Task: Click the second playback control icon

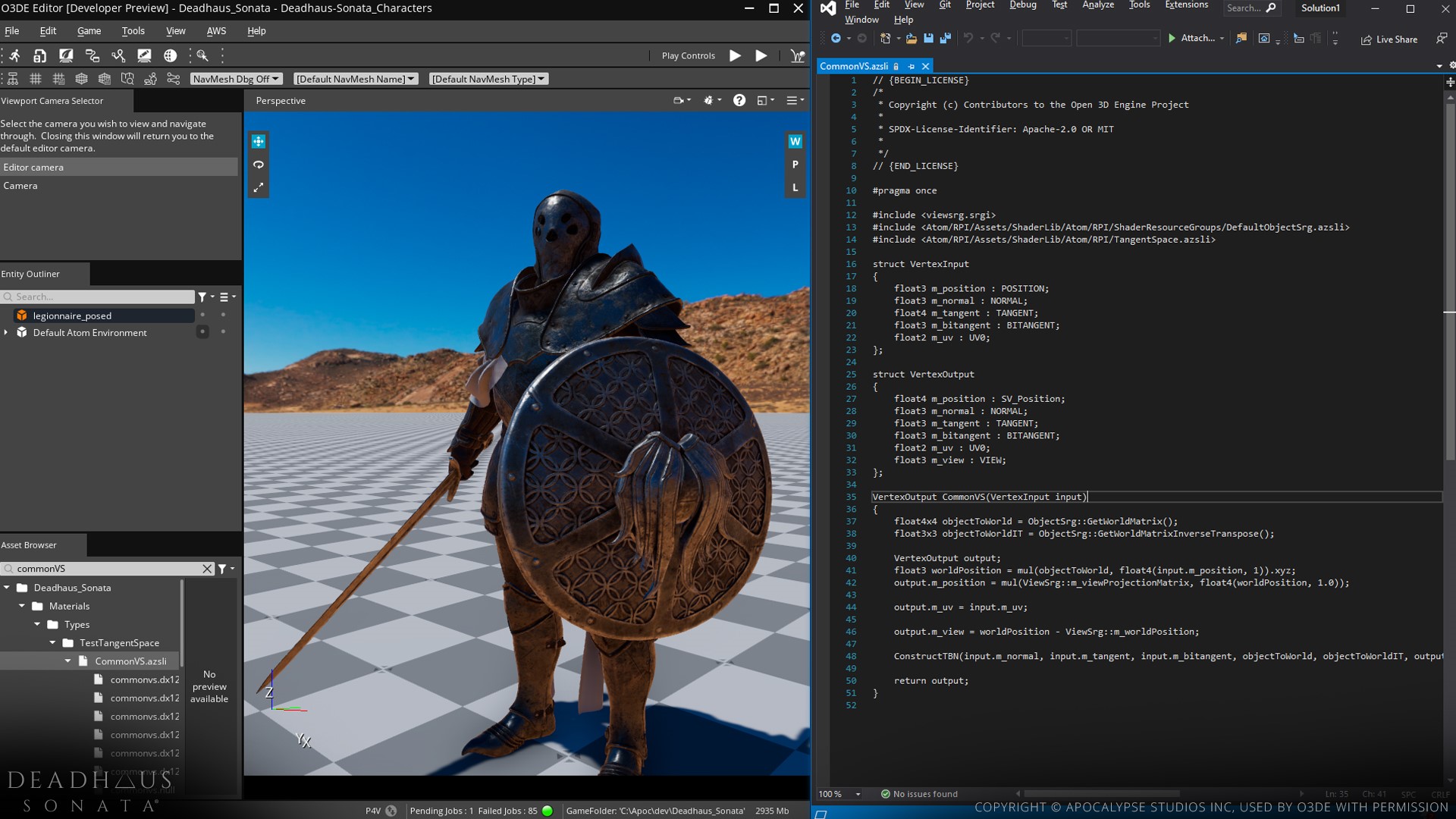Action: (x=762, y=55)
